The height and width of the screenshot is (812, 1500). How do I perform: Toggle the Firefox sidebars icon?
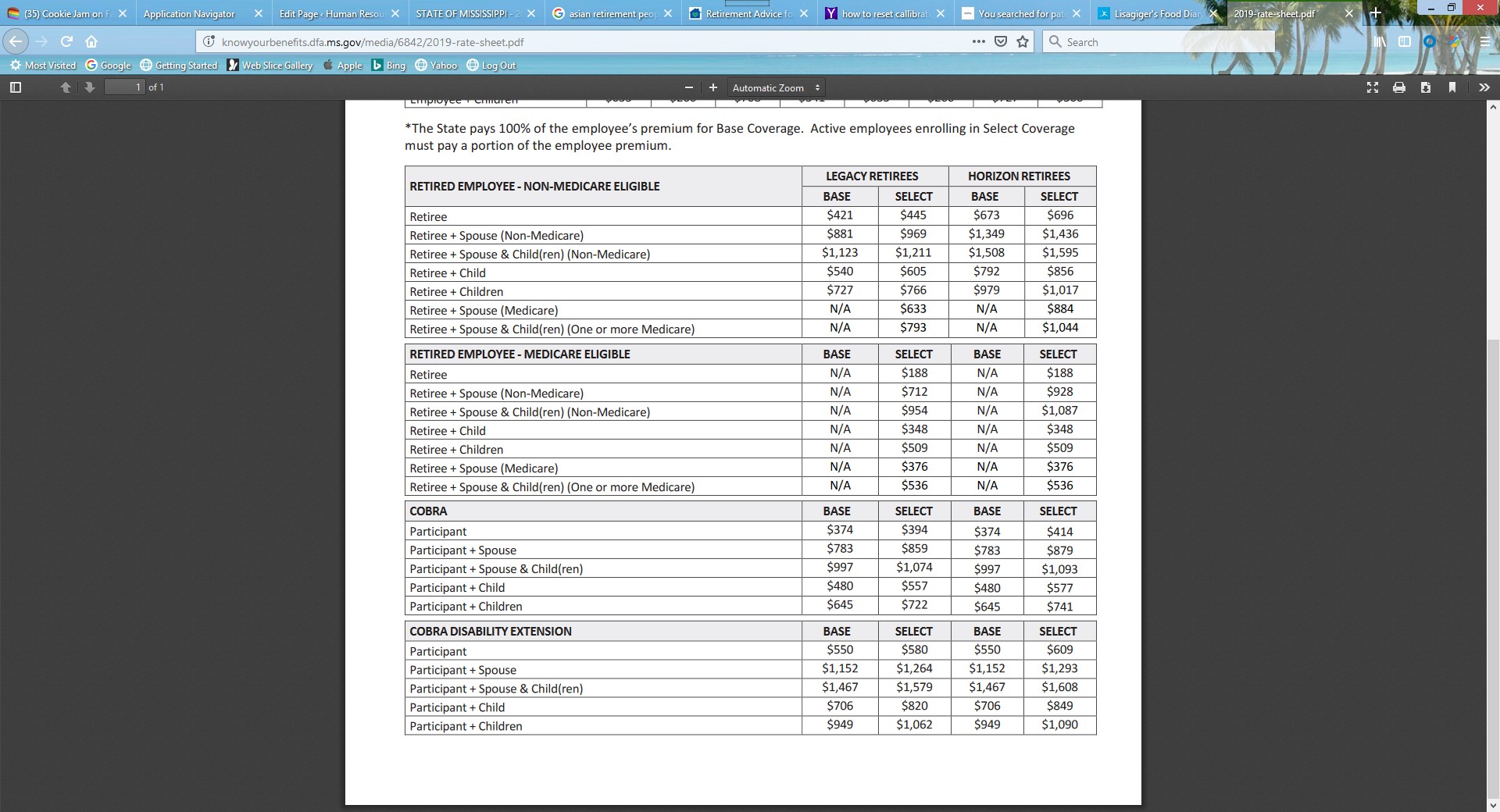(1404, 41)
